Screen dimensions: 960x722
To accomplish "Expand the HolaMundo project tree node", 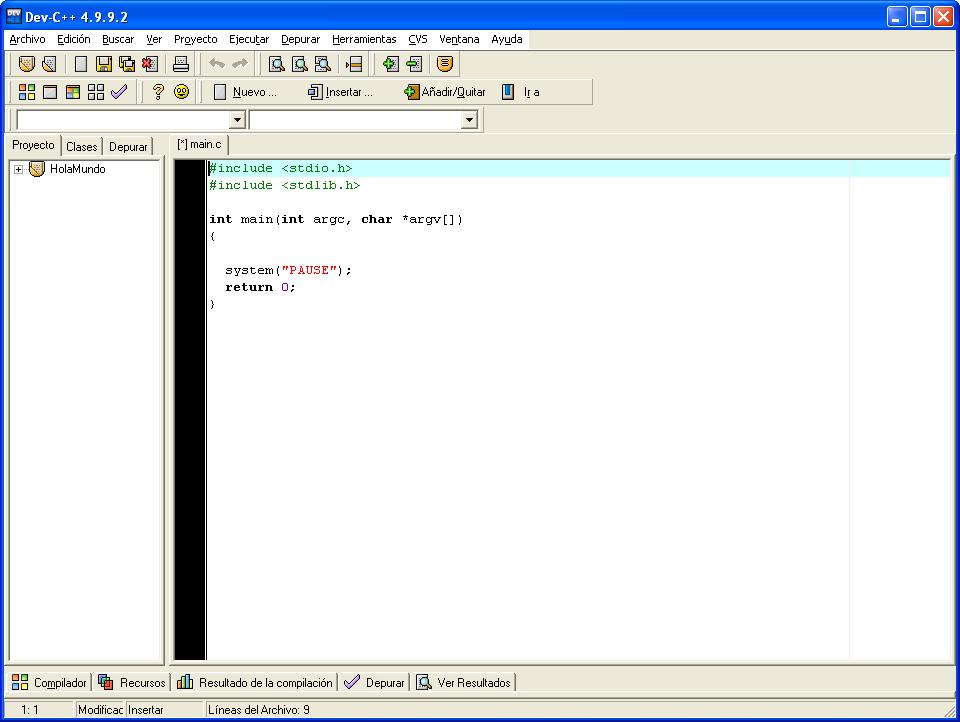I will click(x=18, y=170).
